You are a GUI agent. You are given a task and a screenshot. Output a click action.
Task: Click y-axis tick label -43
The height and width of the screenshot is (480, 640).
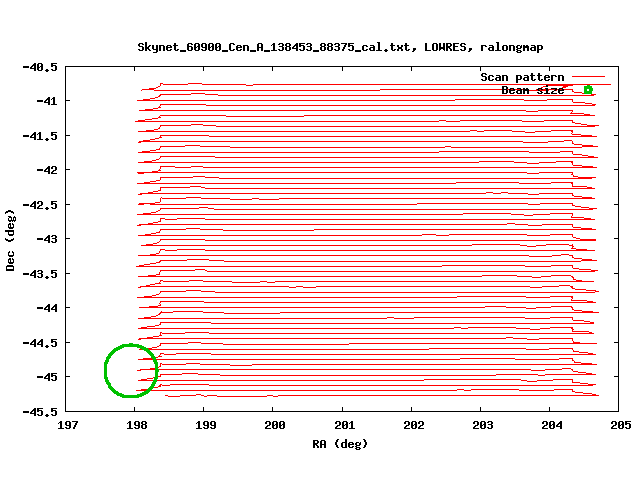tap(47, 239)
